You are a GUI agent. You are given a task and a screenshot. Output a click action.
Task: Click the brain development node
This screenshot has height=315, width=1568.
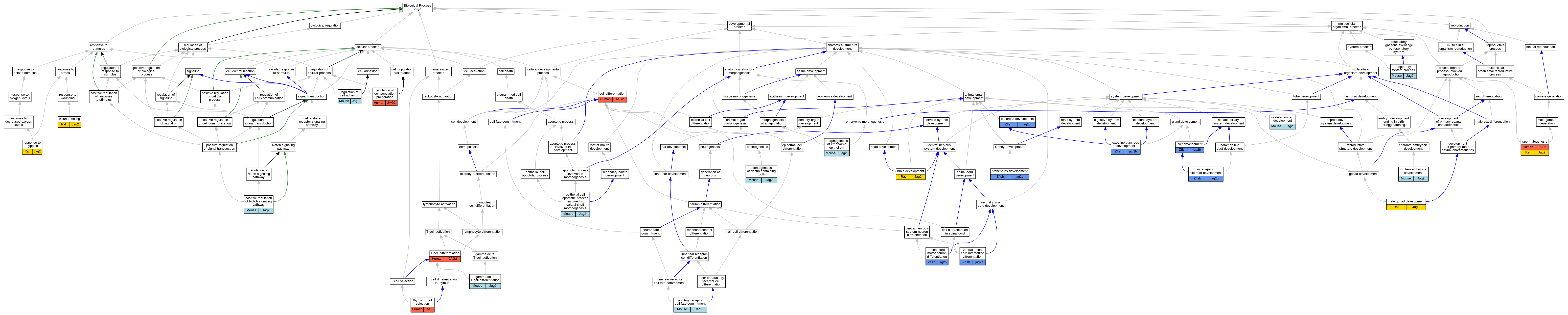(911, 174)
